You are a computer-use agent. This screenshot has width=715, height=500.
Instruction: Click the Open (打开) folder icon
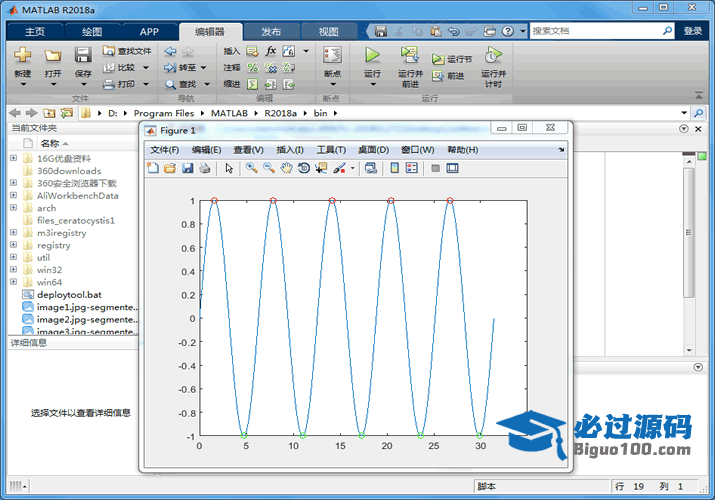click(53, 56)
